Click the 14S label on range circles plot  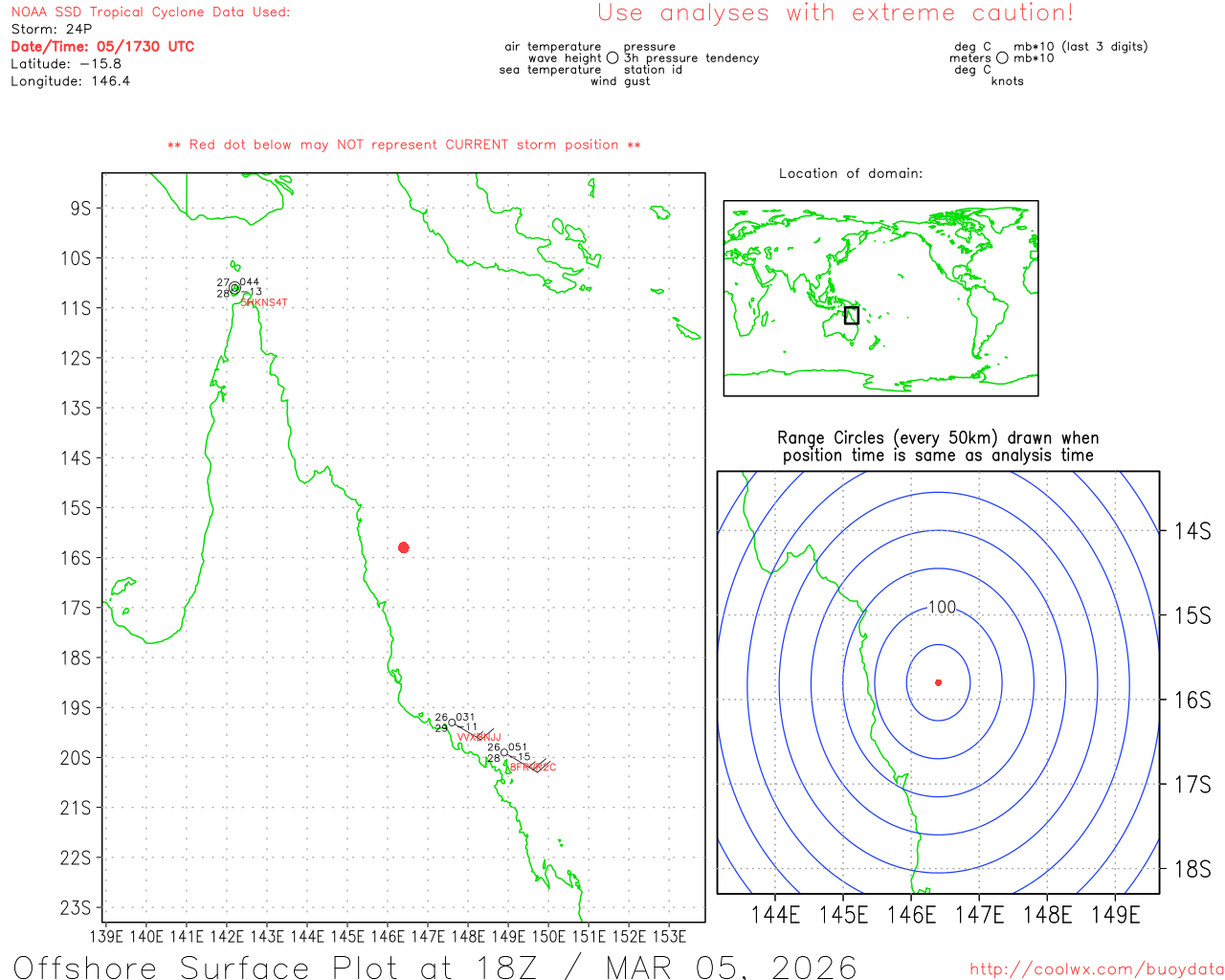pos(1192,531)
